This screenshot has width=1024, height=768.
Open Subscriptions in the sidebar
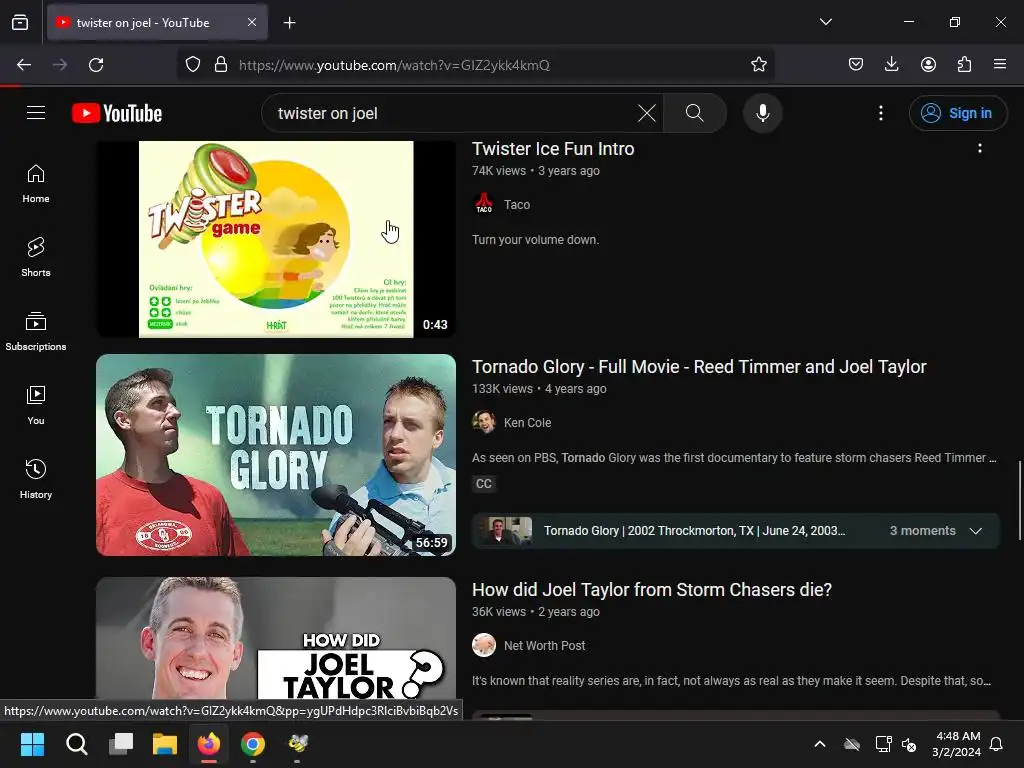[36, 331]
